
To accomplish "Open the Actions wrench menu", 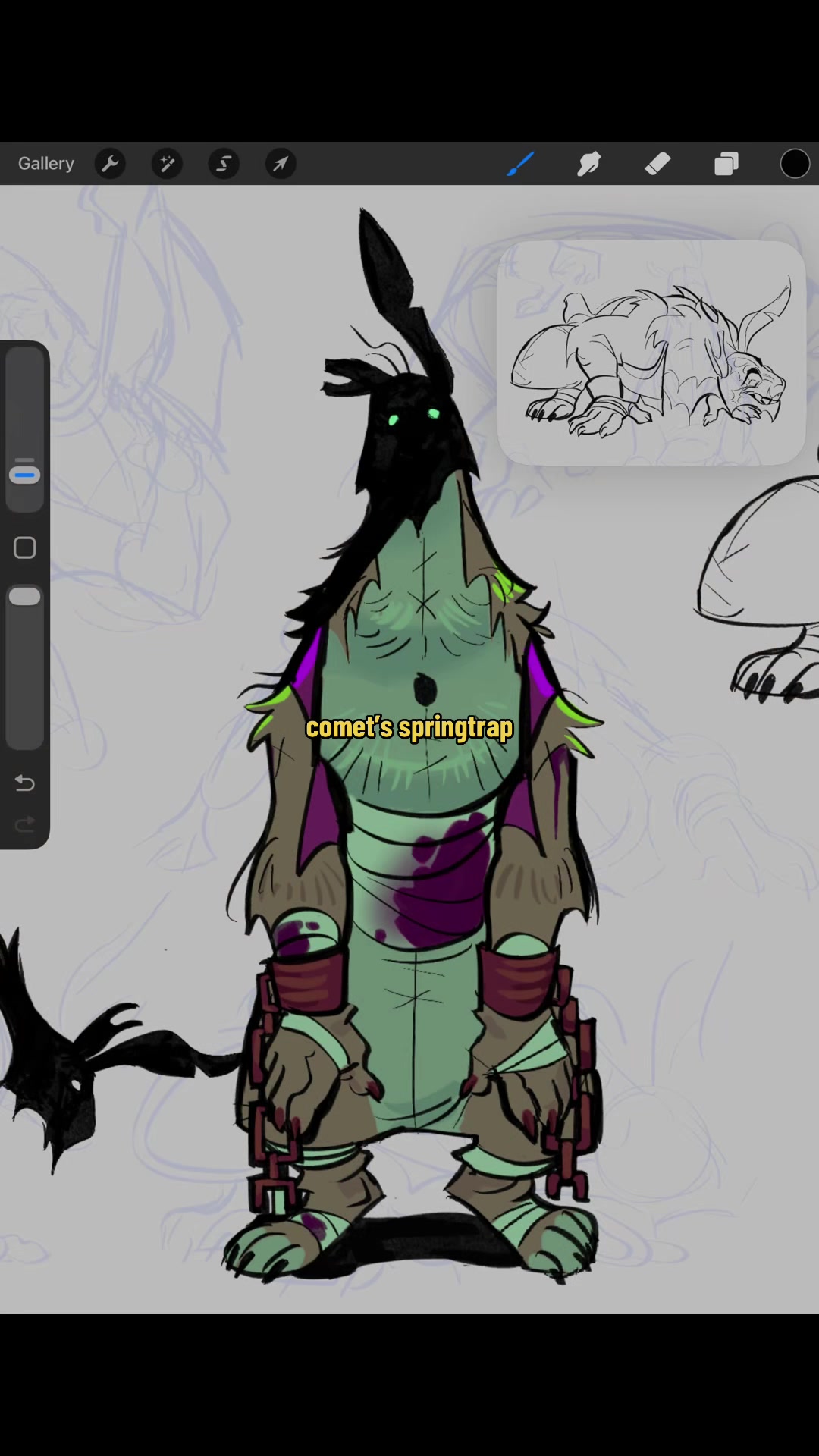I will [110, 164].
